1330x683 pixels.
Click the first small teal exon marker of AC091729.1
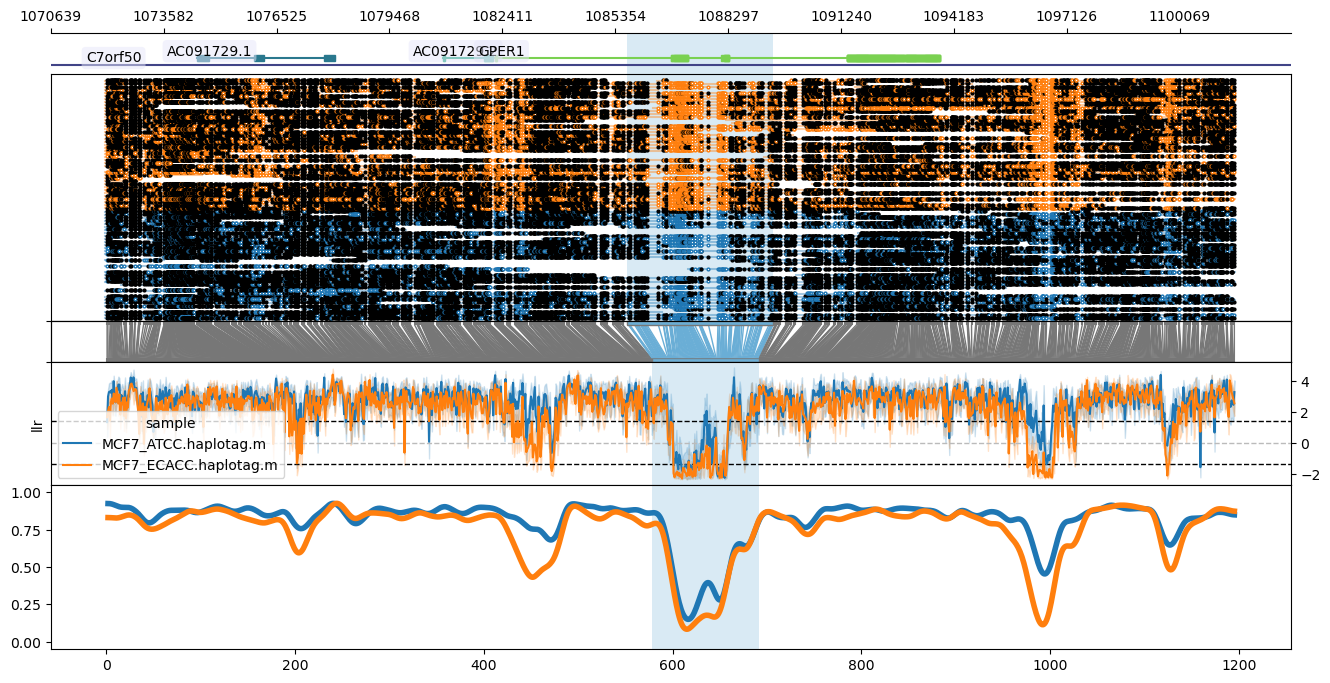click(202, 57)
